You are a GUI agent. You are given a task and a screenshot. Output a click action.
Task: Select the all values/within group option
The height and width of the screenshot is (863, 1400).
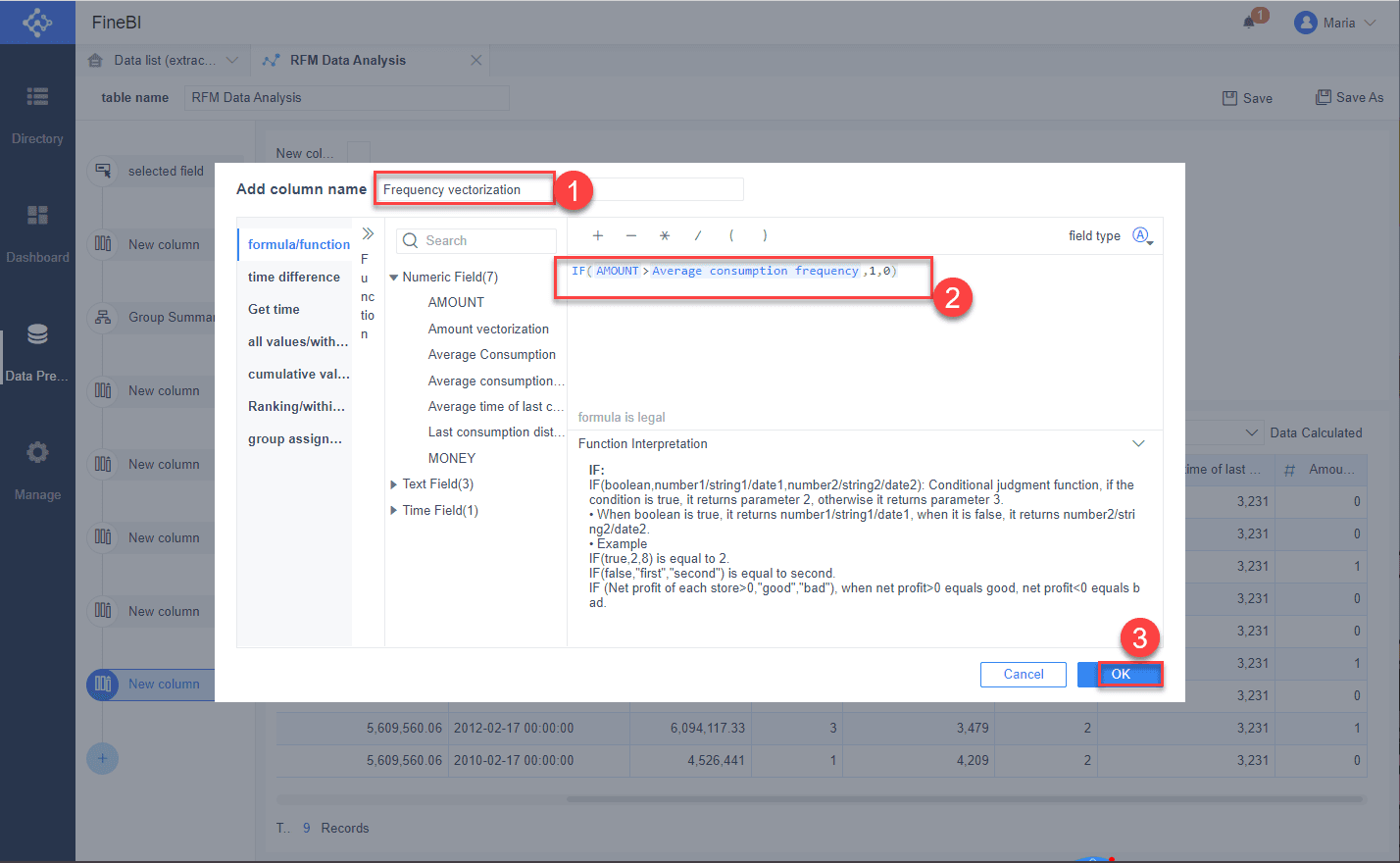coord(294,341)
